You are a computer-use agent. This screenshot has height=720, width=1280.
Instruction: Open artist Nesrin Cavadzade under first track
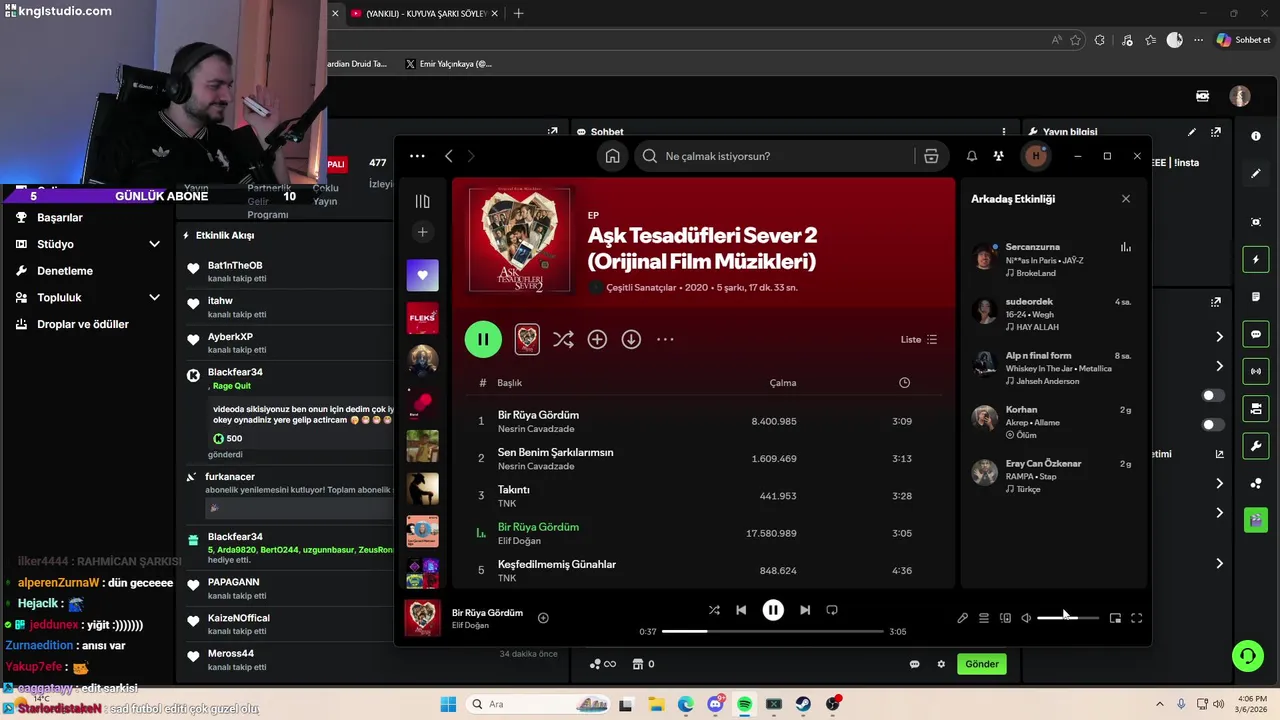click(x=536, y=429)
